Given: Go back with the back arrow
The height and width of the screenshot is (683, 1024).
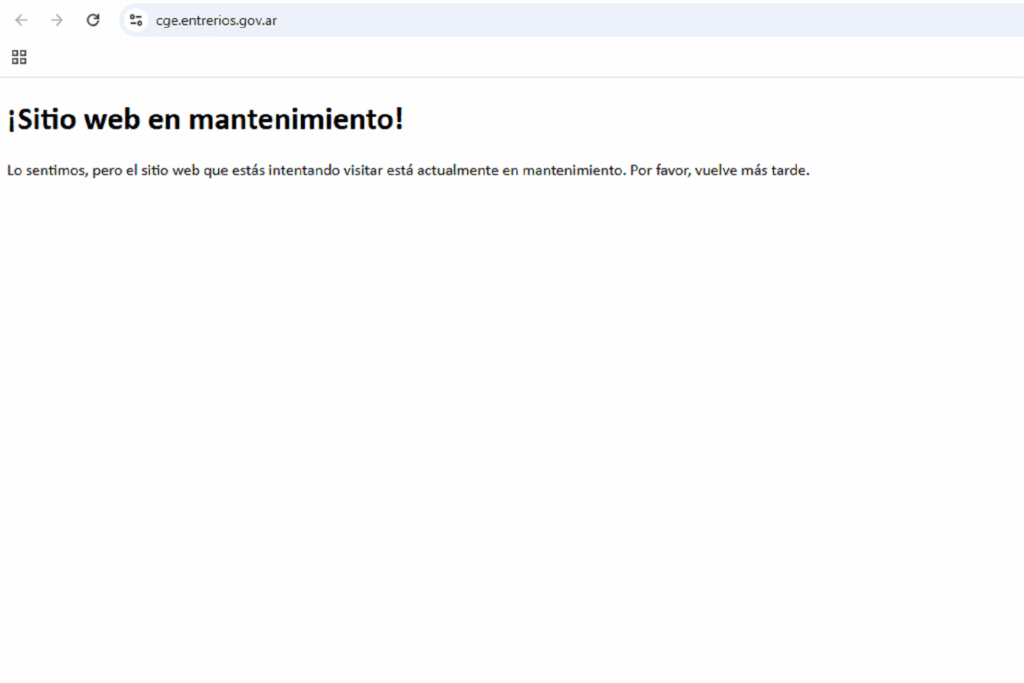Looking at the screenshot, I should [x=21, y=20].
